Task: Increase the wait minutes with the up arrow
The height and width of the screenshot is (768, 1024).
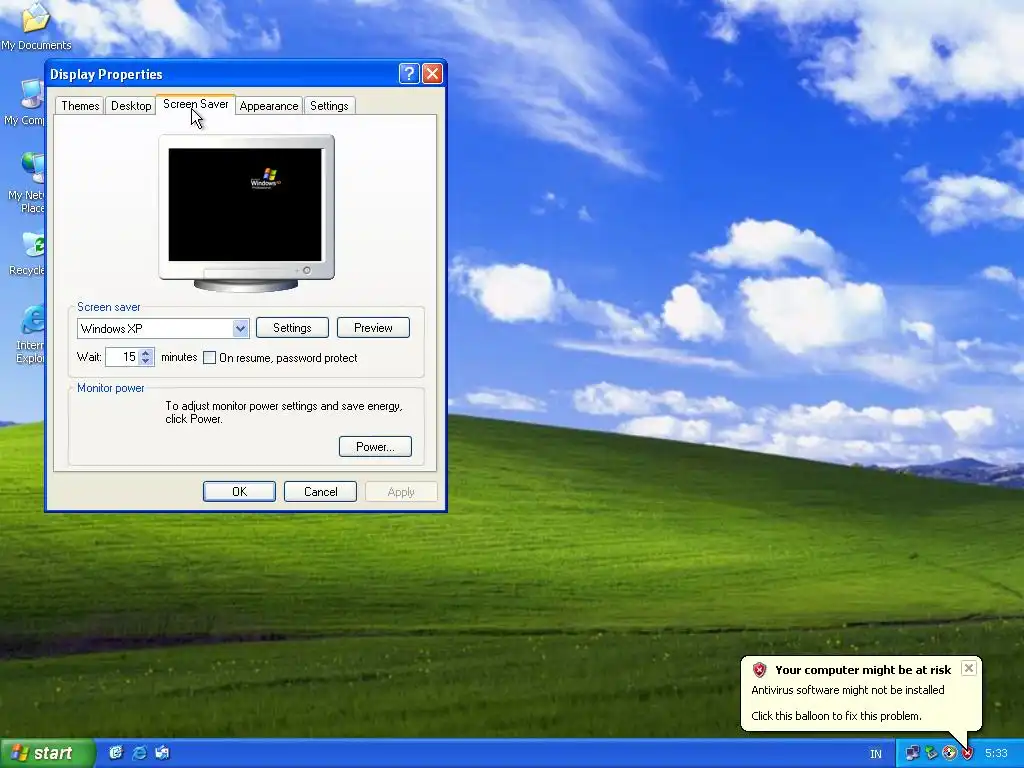Action: 146,353
